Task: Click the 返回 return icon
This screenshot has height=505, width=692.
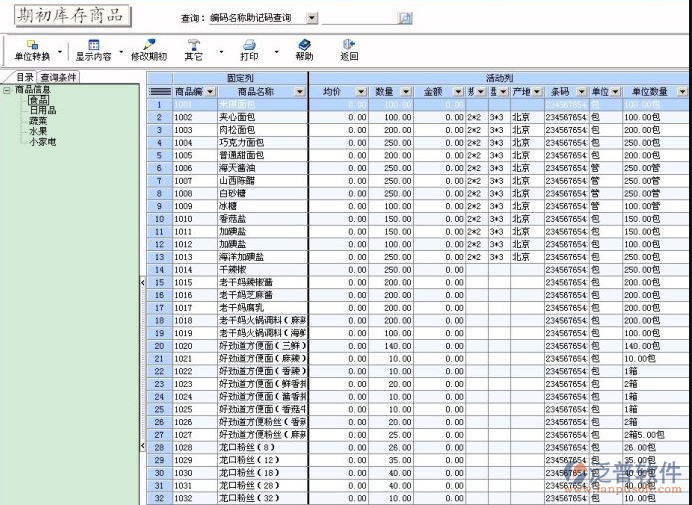Action: click(349, 45)
